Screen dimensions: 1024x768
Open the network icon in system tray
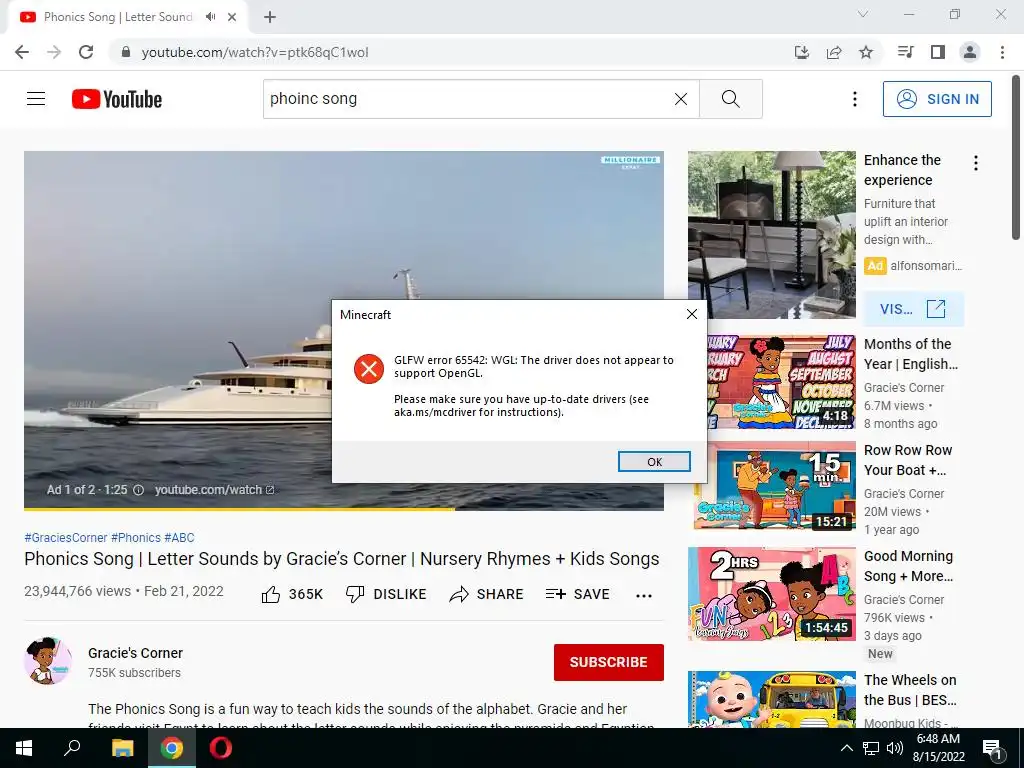click(x=871, y=748)
